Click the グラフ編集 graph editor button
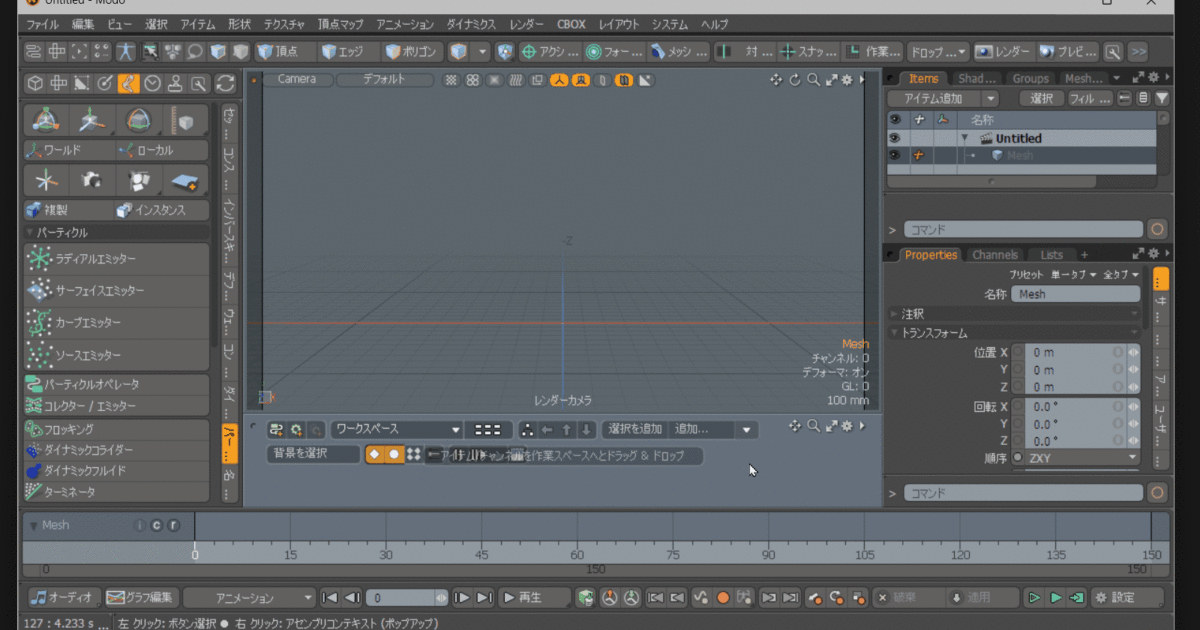 point(141,598)
